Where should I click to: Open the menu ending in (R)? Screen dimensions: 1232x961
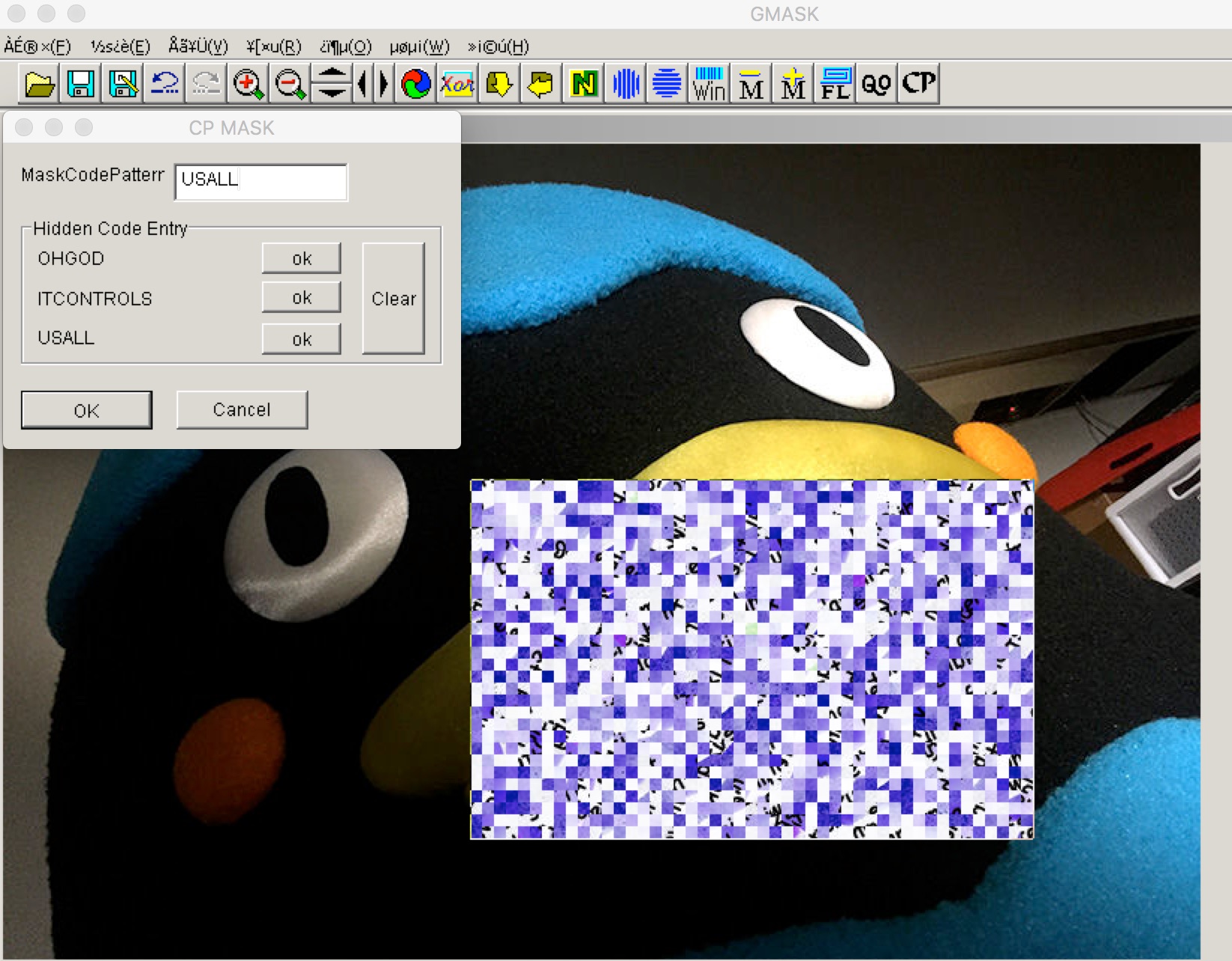[274, 46]
